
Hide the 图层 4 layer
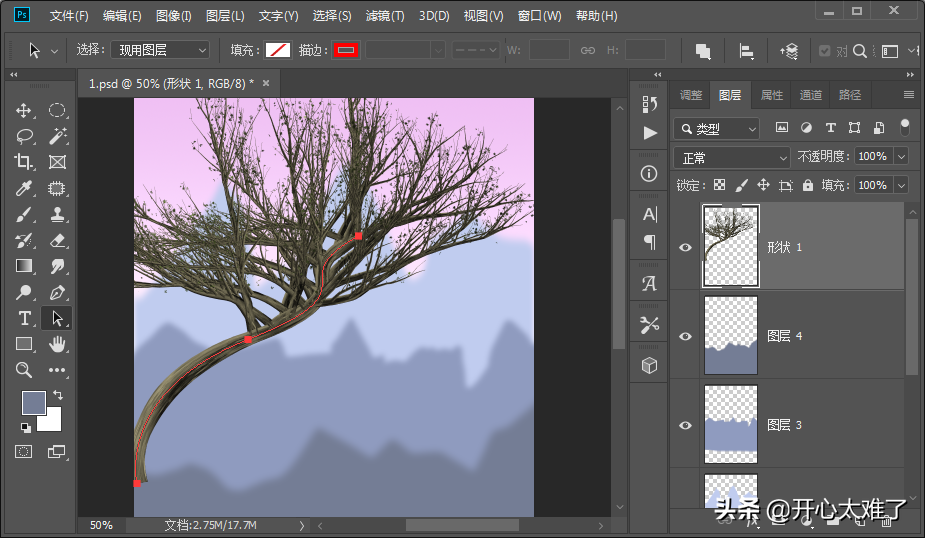[685, 336]
